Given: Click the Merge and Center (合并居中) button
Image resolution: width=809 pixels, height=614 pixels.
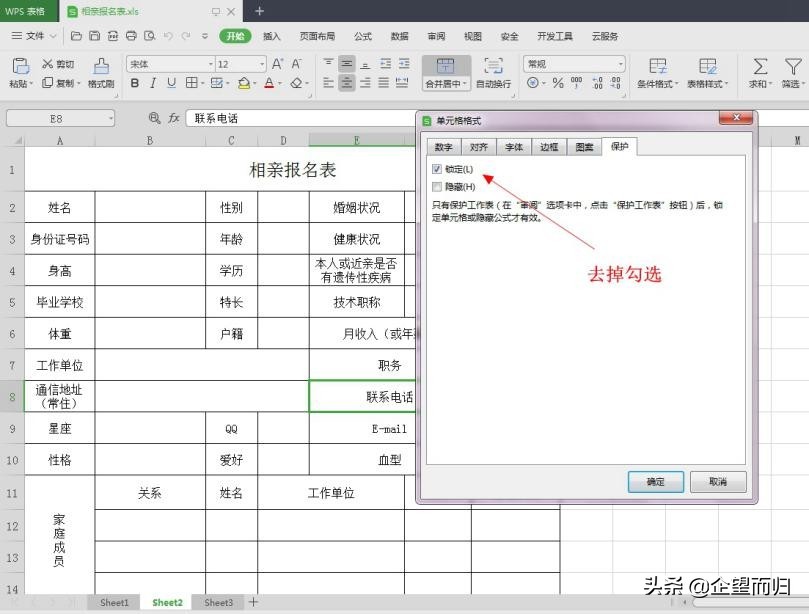Looking at the screenshot, I should pyautogui.click(x=446, y=73).
